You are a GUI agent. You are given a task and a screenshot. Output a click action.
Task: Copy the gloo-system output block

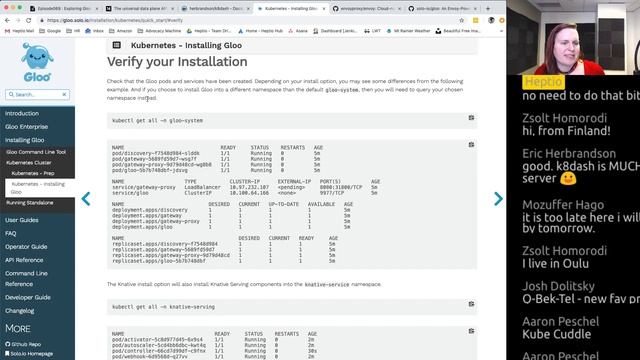coord(471,144)
